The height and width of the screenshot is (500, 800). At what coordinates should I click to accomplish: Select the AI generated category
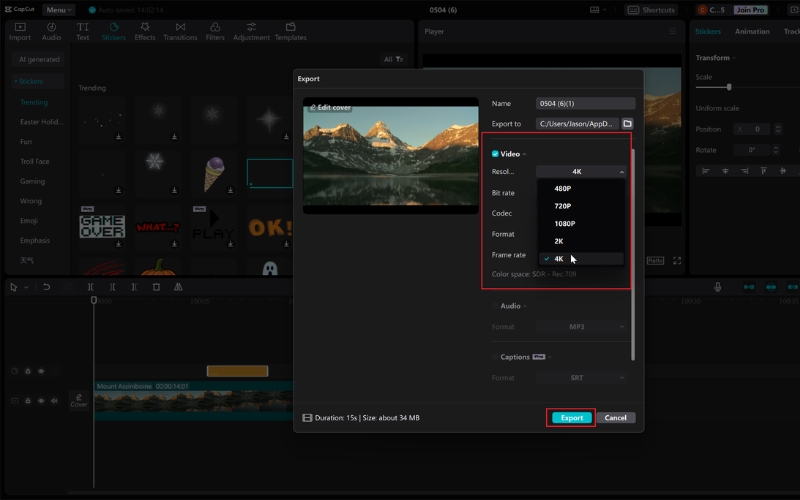point(39,59)
